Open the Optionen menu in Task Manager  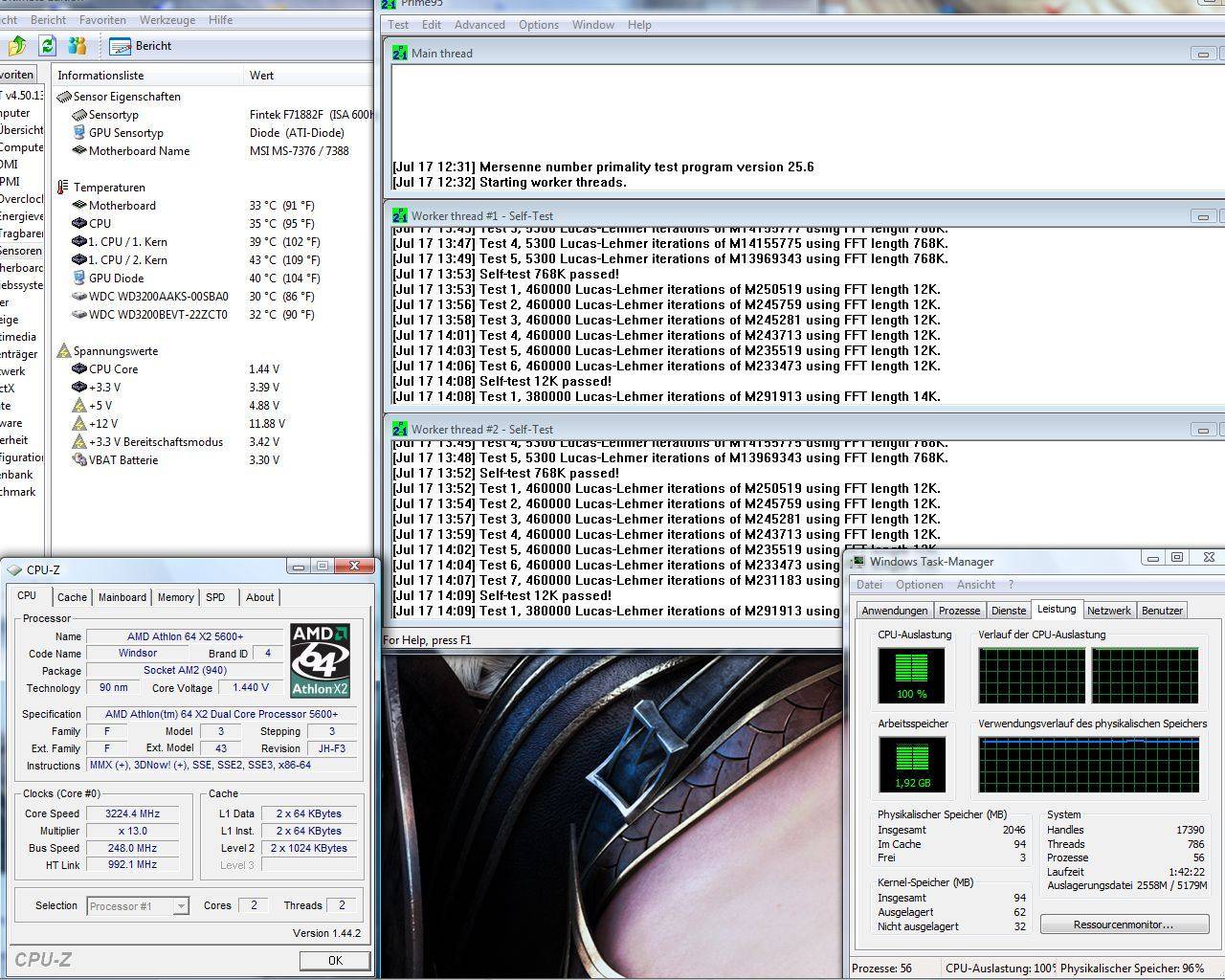[x=919, y=585]
